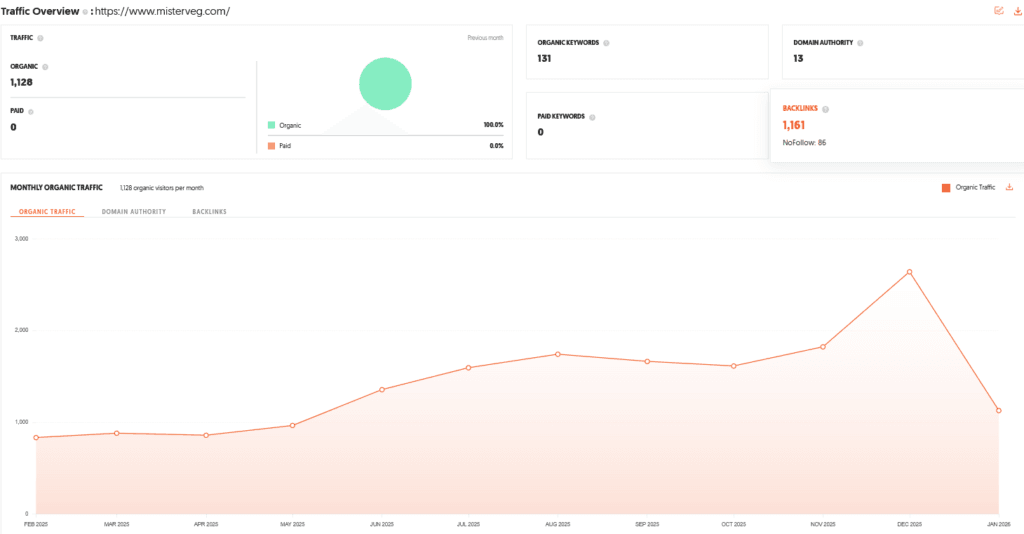The width and height of the screenshot is (1024, 534).
Task: Download the monthly organic traffic chart
Action: (1009, 187)
